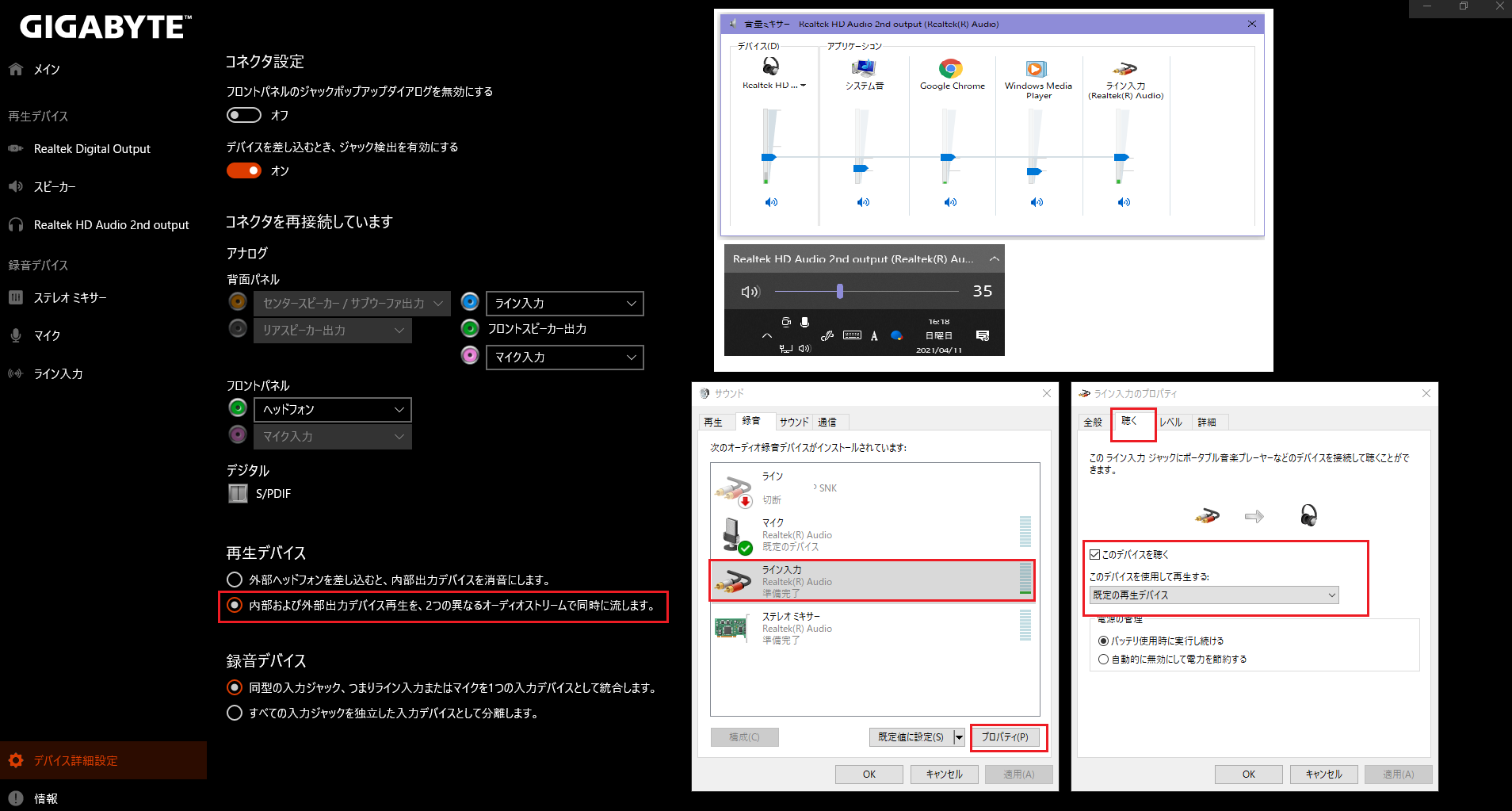Toggle the このデバイスを聴く checkbox
This screenshot has height=811, width=1512.
tap(1095, 554)
